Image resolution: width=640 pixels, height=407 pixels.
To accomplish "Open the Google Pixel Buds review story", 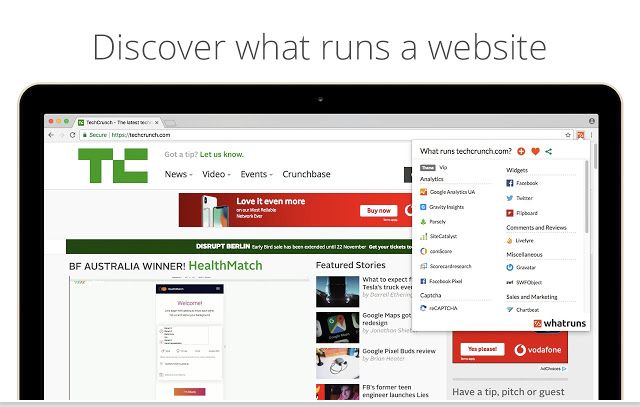I will pyautogui.click(x=399, y=351).
